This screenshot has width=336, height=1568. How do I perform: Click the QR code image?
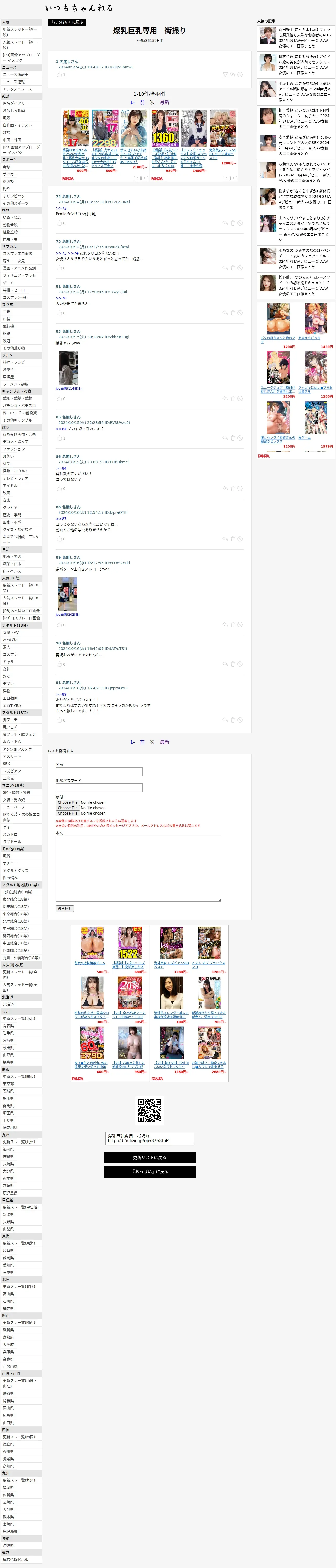[149, 1111]
